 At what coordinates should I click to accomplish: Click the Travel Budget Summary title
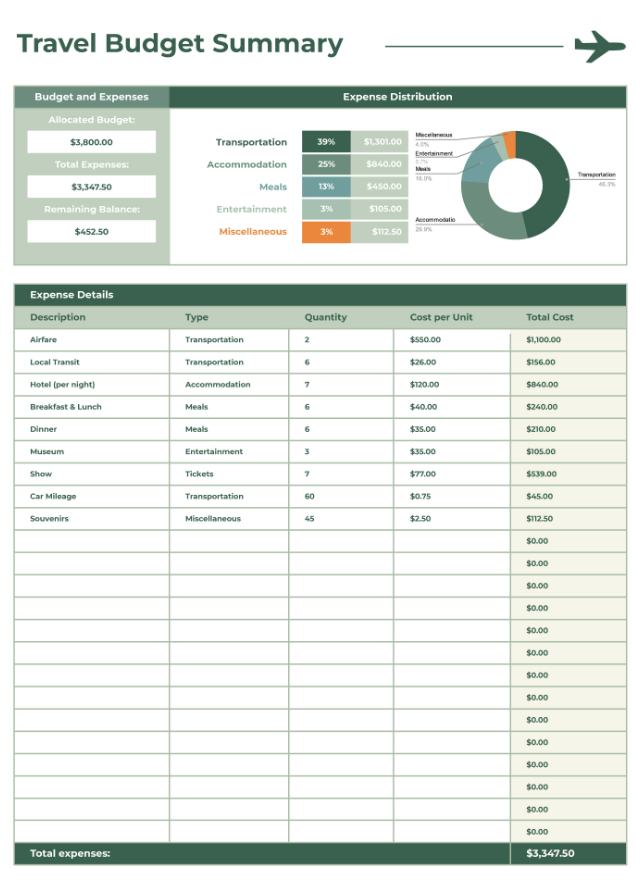pyautogui.click(x=180, y=44)
